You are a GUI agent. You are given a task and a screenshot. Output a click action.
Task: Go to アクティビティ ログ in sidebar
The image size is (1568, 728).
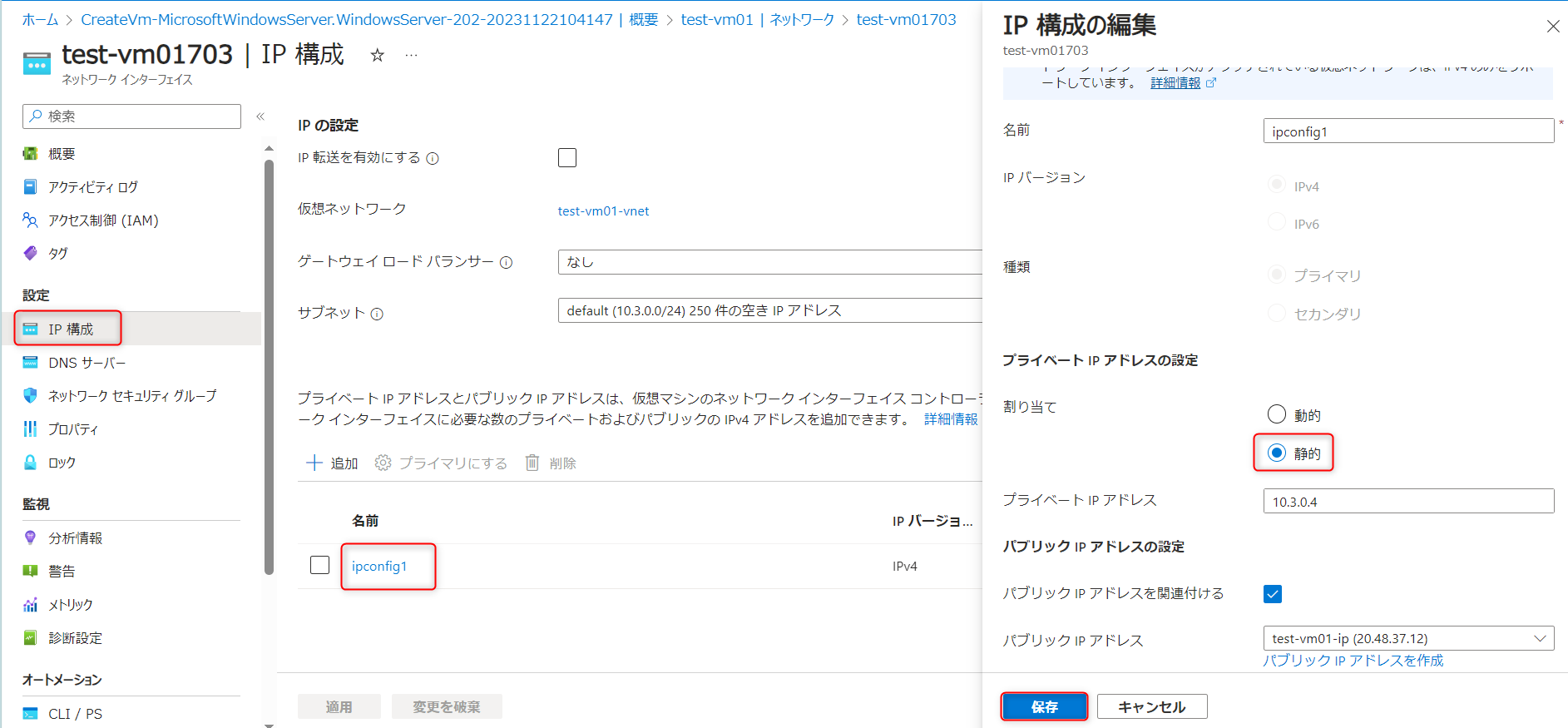(92, 187)
